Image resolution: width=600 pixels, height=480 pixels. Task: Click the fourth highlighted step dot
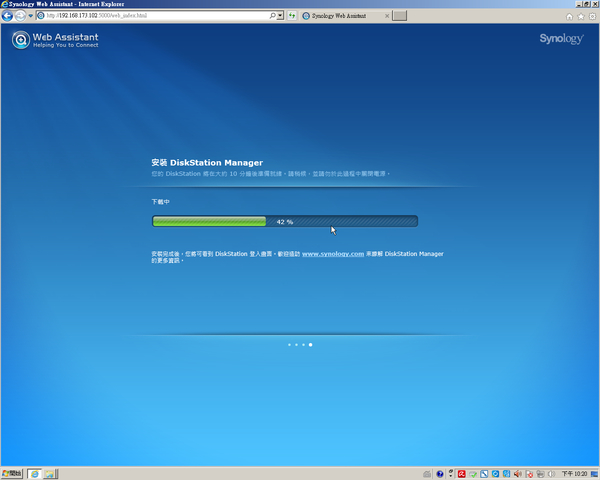[x=310, y=345]
